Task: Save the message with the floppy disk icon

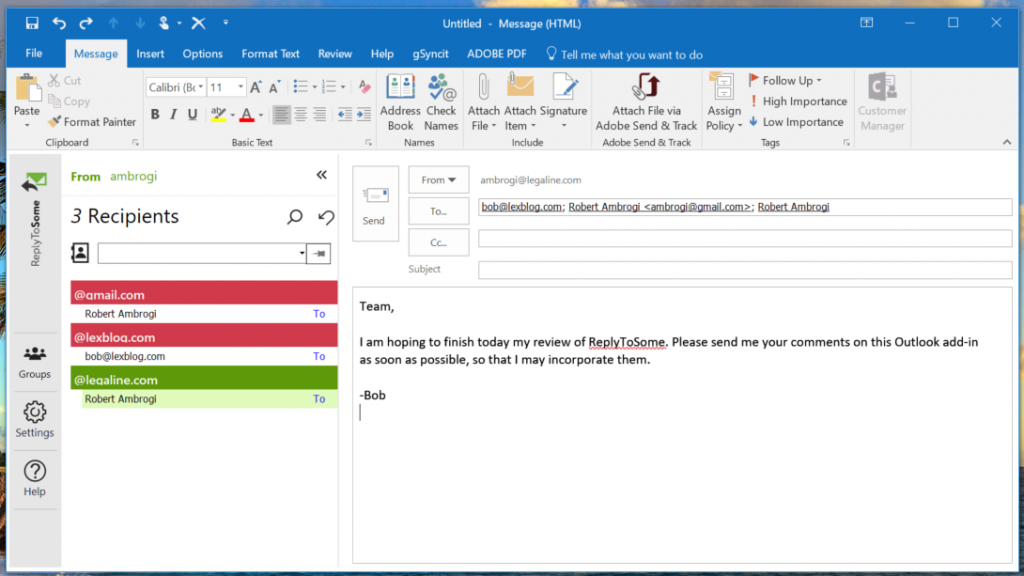Action: (32, 24)
